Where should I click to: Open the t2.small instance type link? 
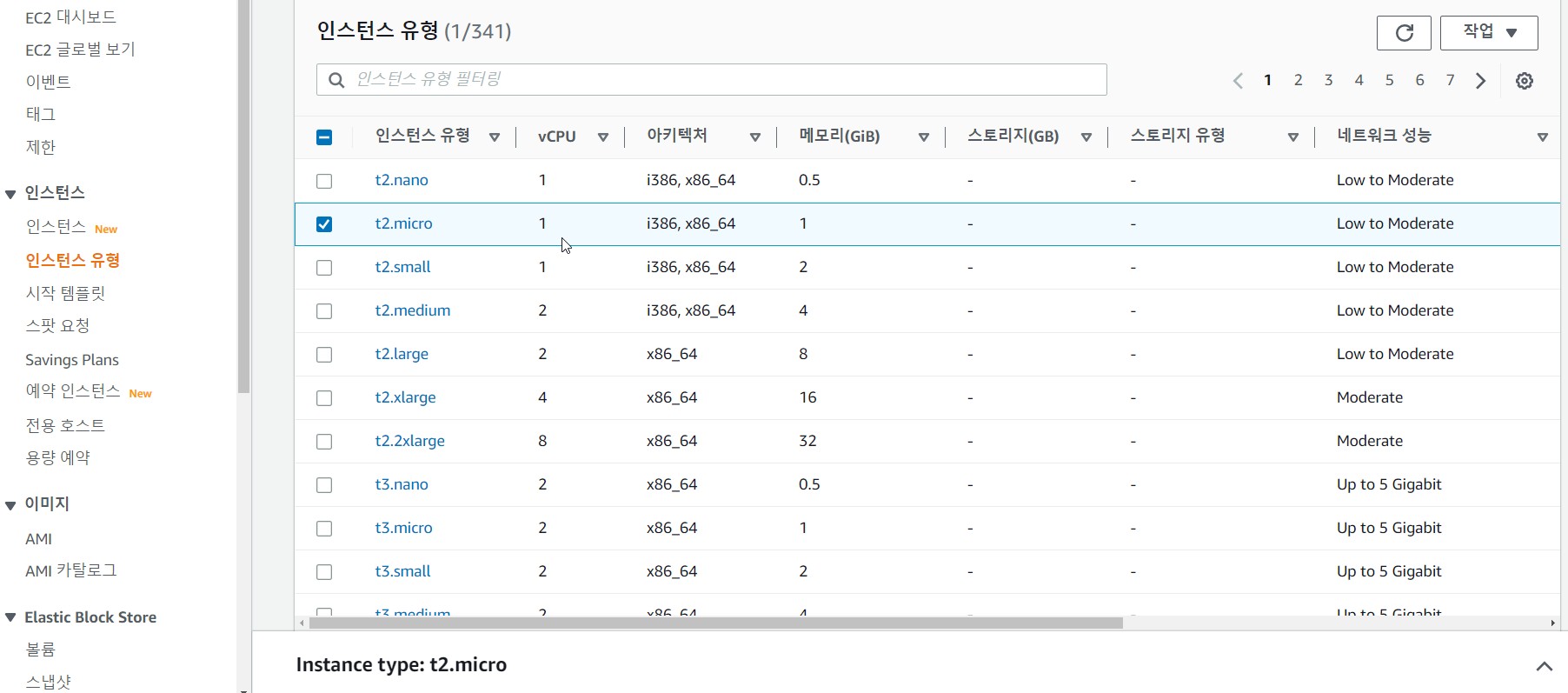click(x=402, y=267)
